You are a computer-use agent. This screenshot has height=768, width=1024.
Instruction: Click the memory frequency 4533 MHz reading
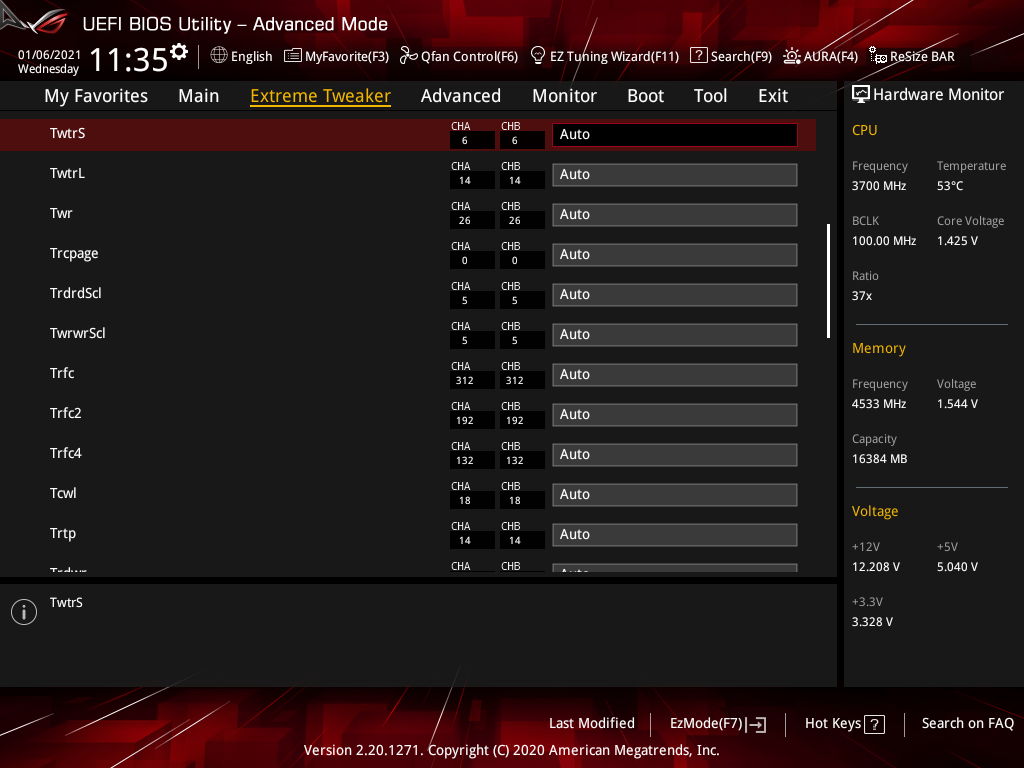[879, 404]
